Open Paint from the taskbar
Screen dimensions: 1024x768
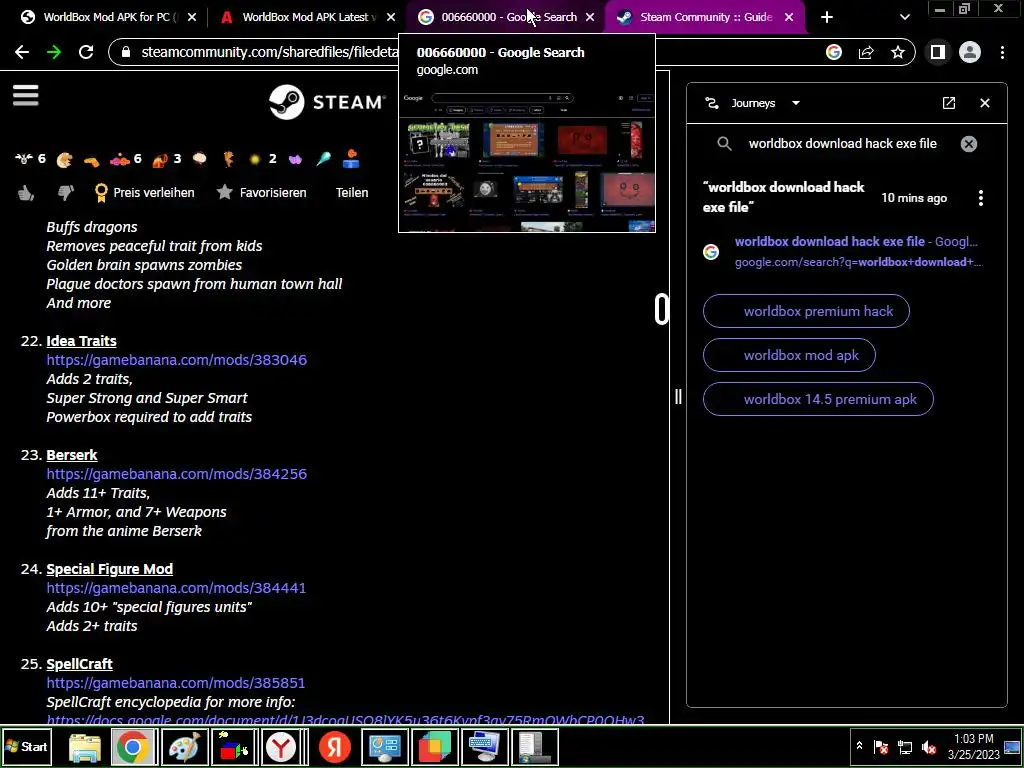[185, 746]
